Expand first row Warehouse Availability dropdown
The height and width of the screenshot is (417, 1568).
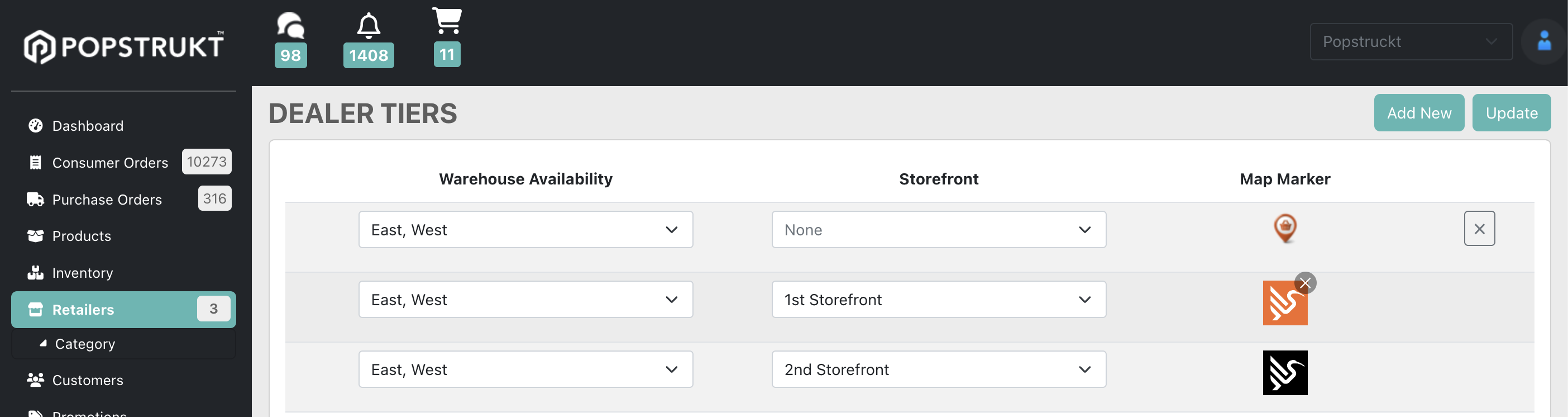(525, 230)
